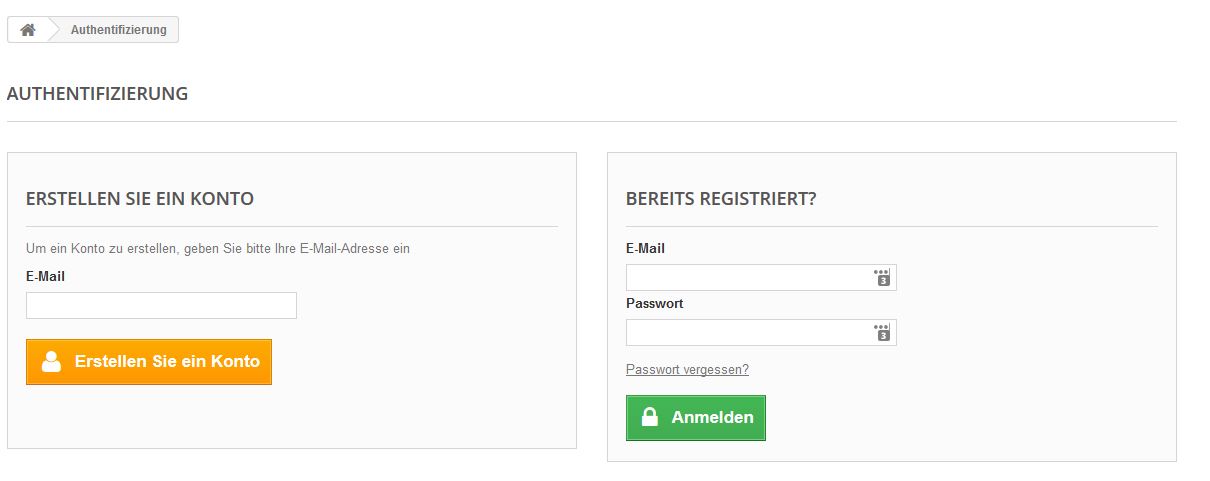Click the breadcrumb arrow separator after the home icon
The image size is (1210, 481).
click(55, 30)
